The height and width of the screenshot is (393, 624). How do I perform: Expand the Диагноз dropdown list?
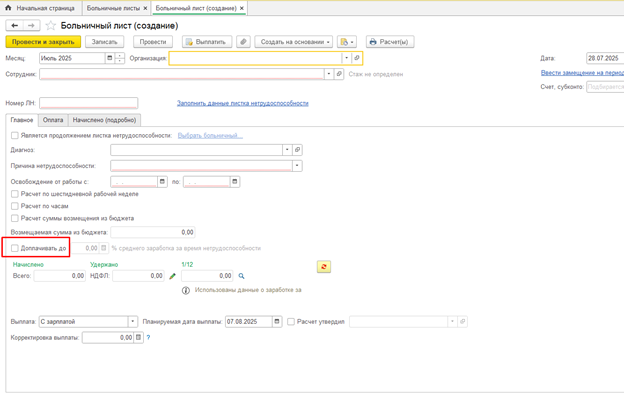pyautogui.click(x=287, y=150)
